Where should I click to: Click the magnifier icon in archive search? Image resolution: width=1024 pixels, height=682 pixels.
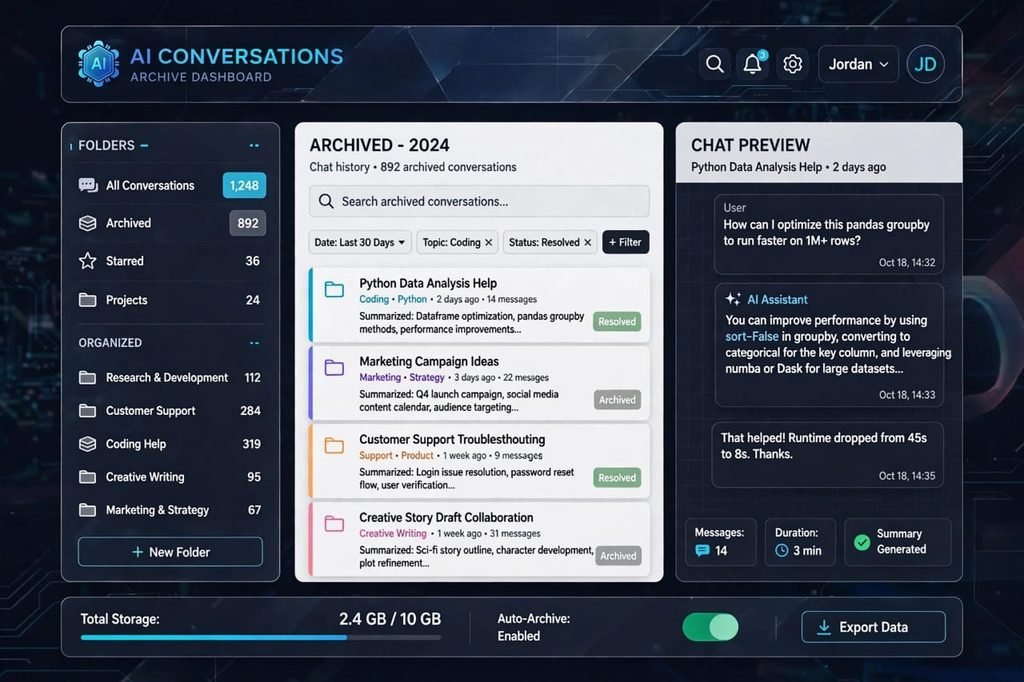(x=326, y=201)
